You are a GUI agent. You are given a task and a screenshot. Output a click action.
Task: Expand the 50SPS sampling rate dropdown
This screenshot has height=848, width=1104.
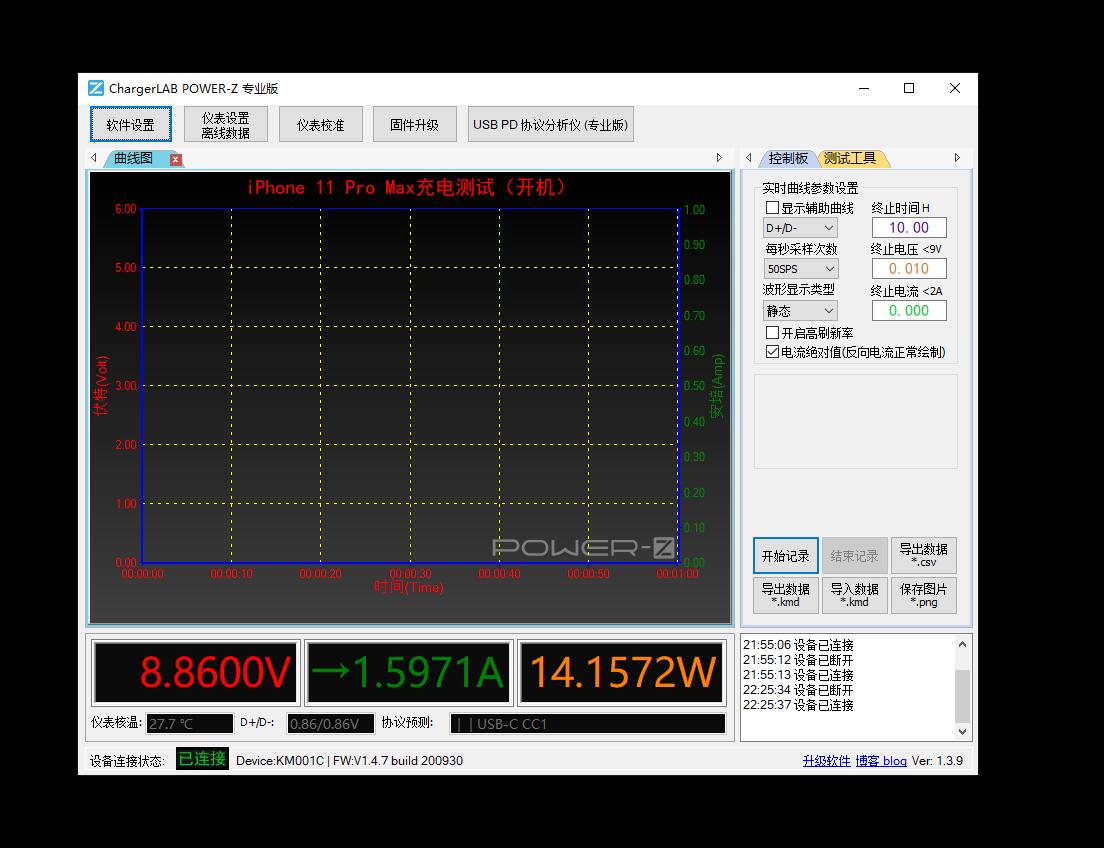tap(800, 269)
